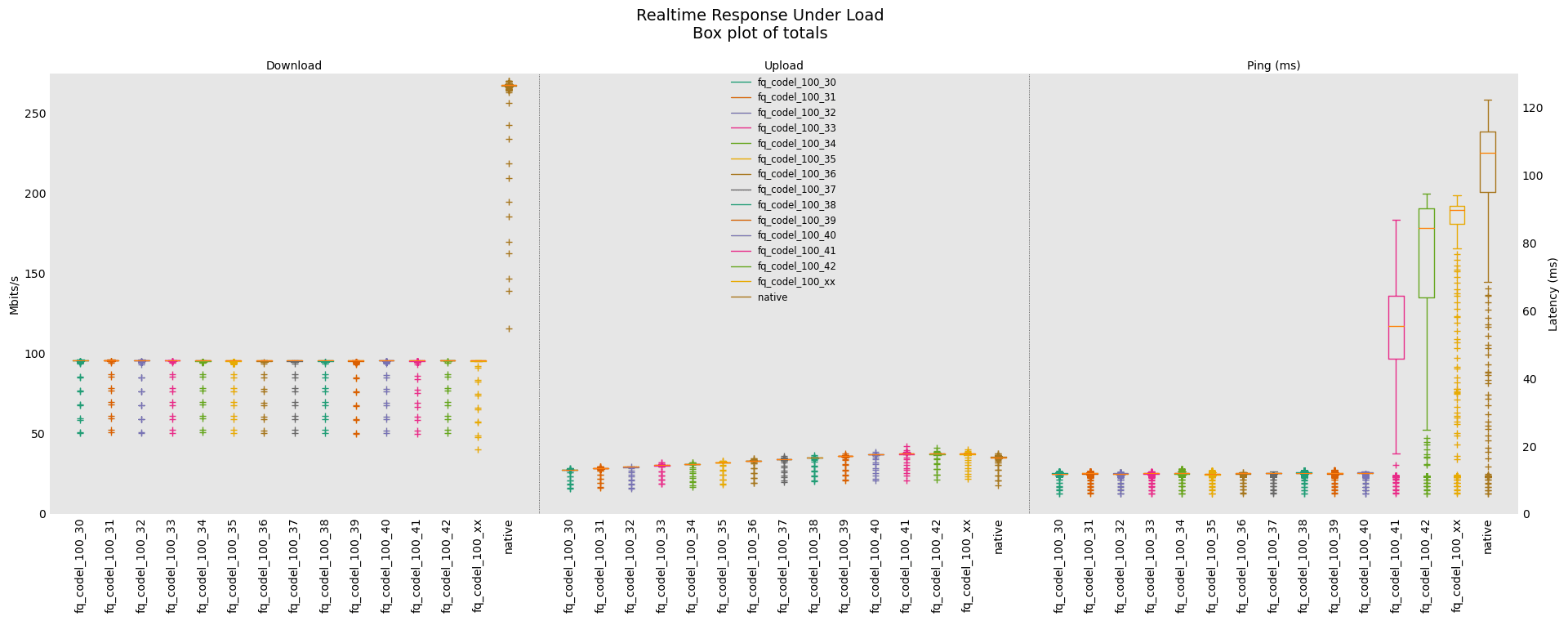Click the "Latency (ms)" y-axis label
This screenshot has width=1568, height=621.
coord(1552,294)
